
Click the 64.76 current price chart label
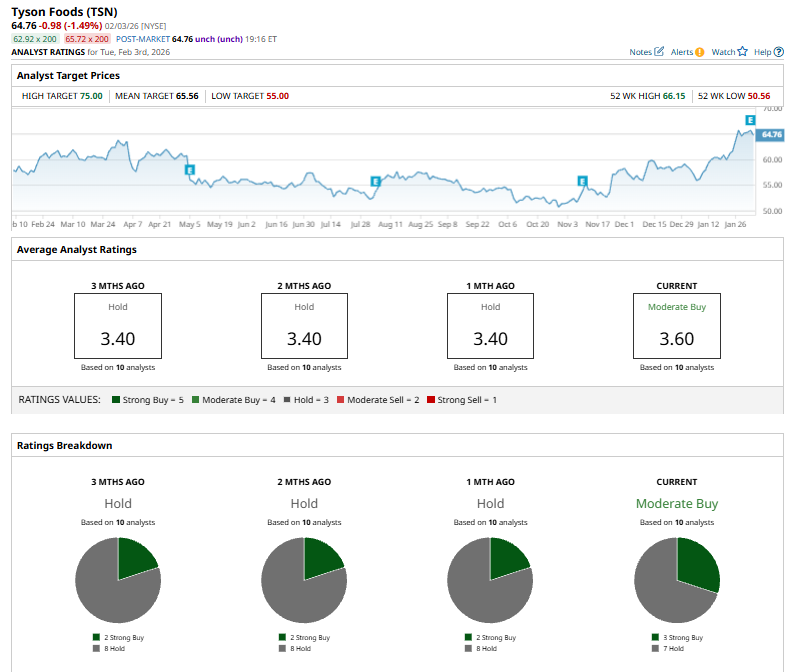tap(770, 134)
